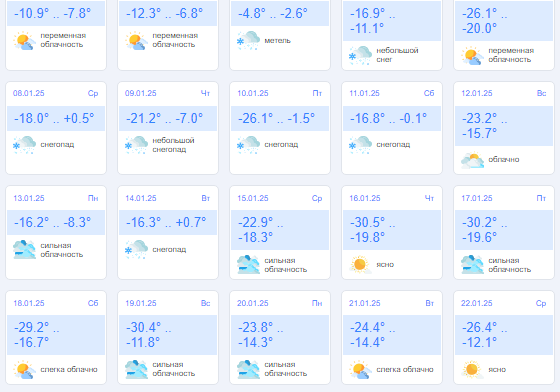
Task: Select the date 20.01.25
Action: [x=253, y=303]
